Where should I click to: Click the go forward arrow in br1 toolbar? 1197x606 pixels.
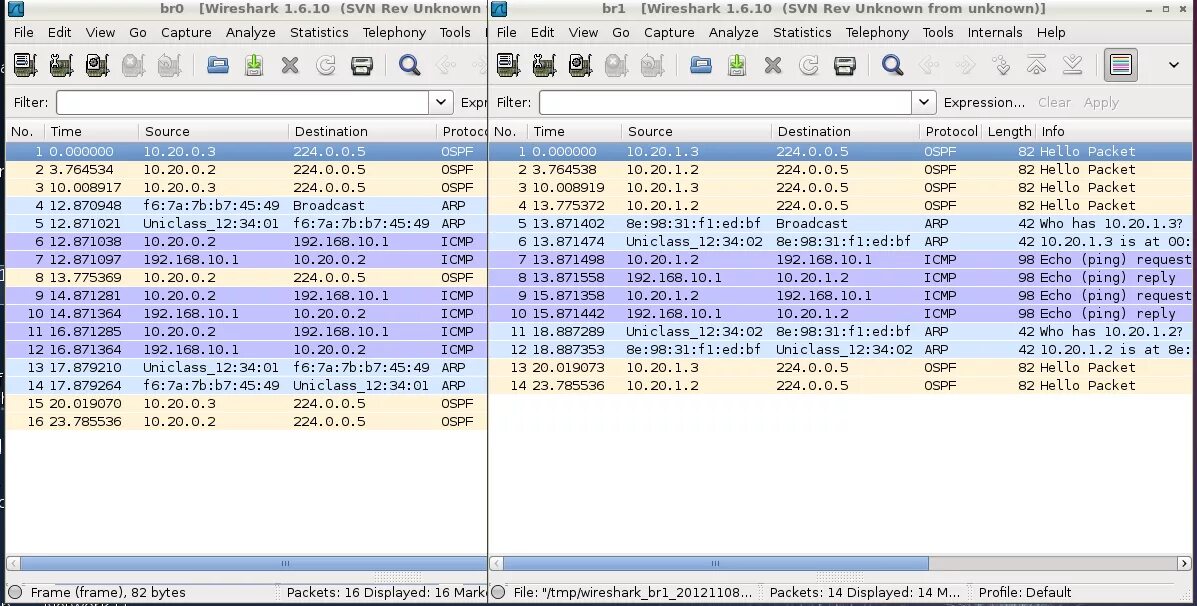pyautogui.click(x=965, y=66)
